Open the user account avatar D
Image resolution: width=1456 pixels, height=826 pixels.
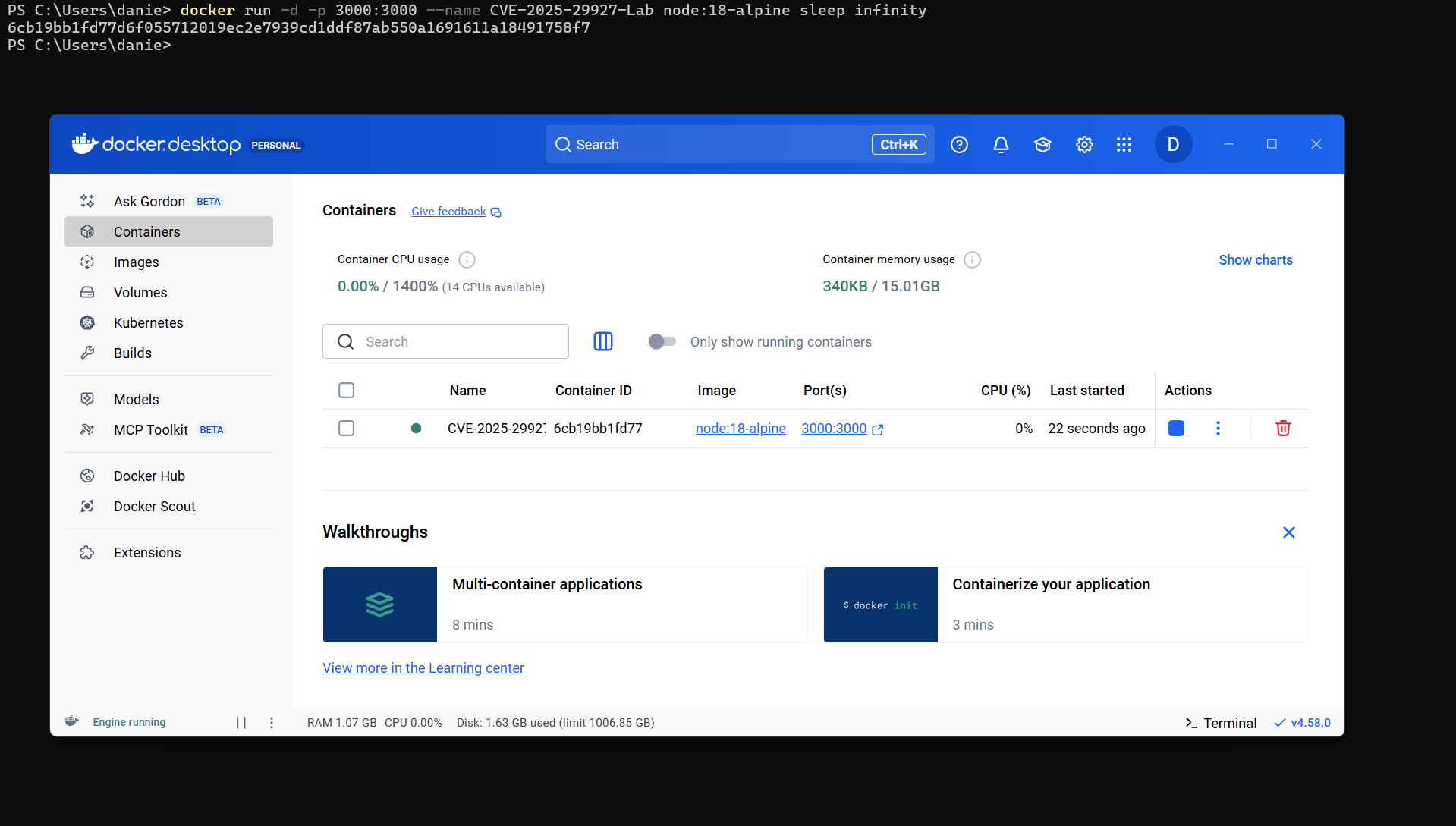pos(1173,144)
